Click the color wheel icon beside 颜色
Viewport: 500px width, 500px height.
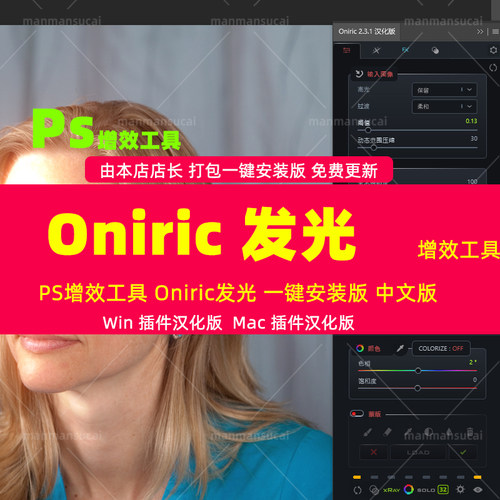coord(360,348)
